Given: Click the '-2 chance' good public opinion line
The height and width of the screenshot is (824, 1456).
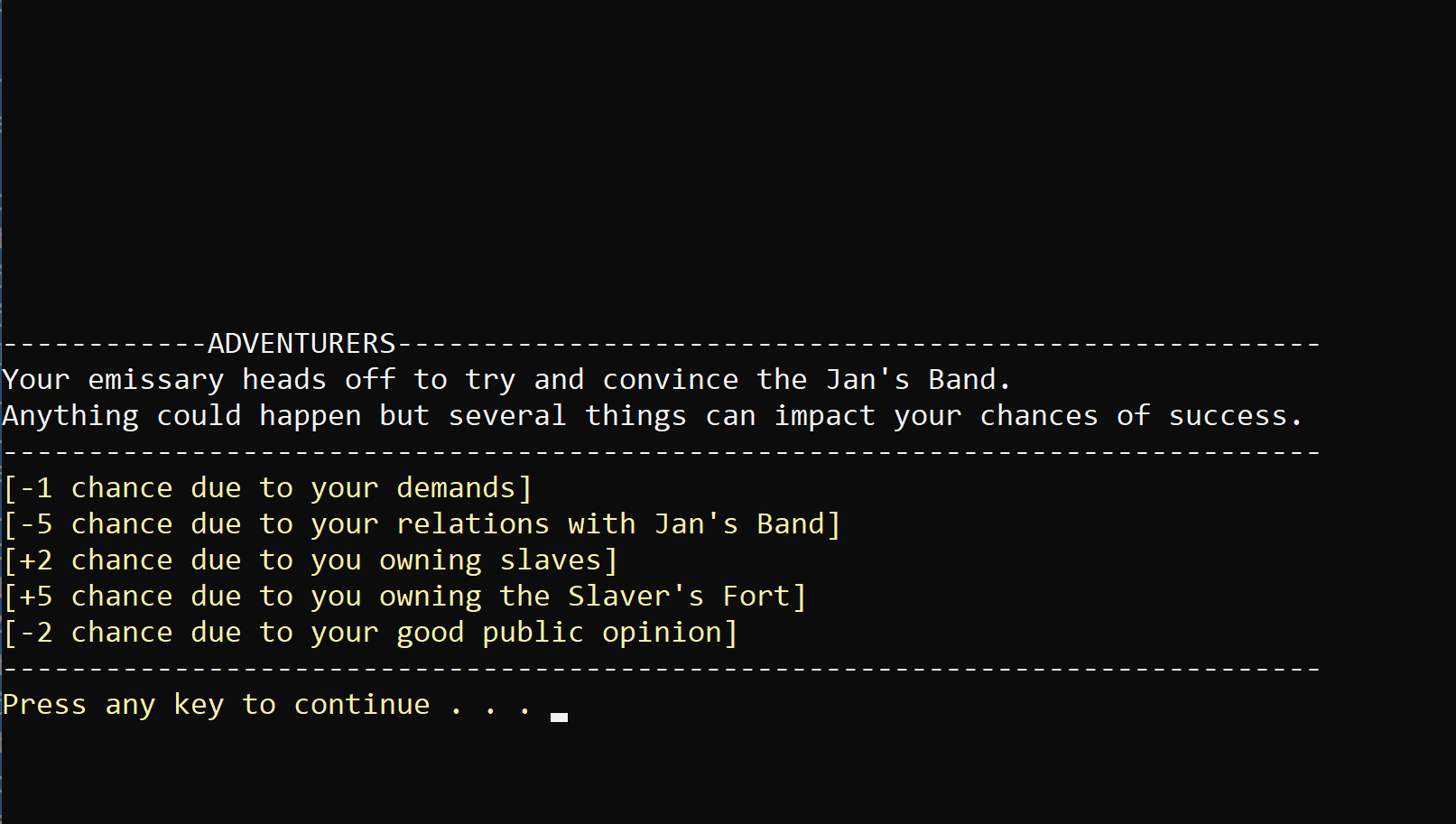Looking at the screenshot, I should [371, 633].
